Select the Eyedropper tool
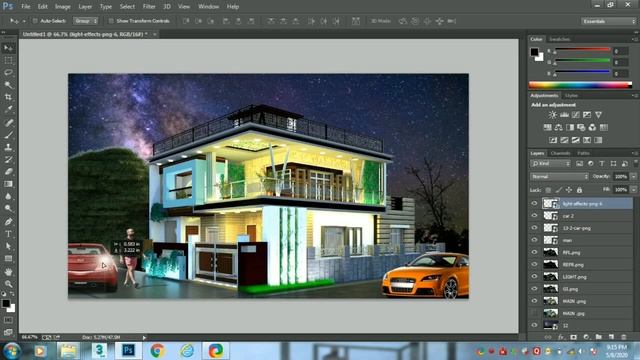This screenshot has width=640, height=360. pyautogui.click(x=8, y=109)
